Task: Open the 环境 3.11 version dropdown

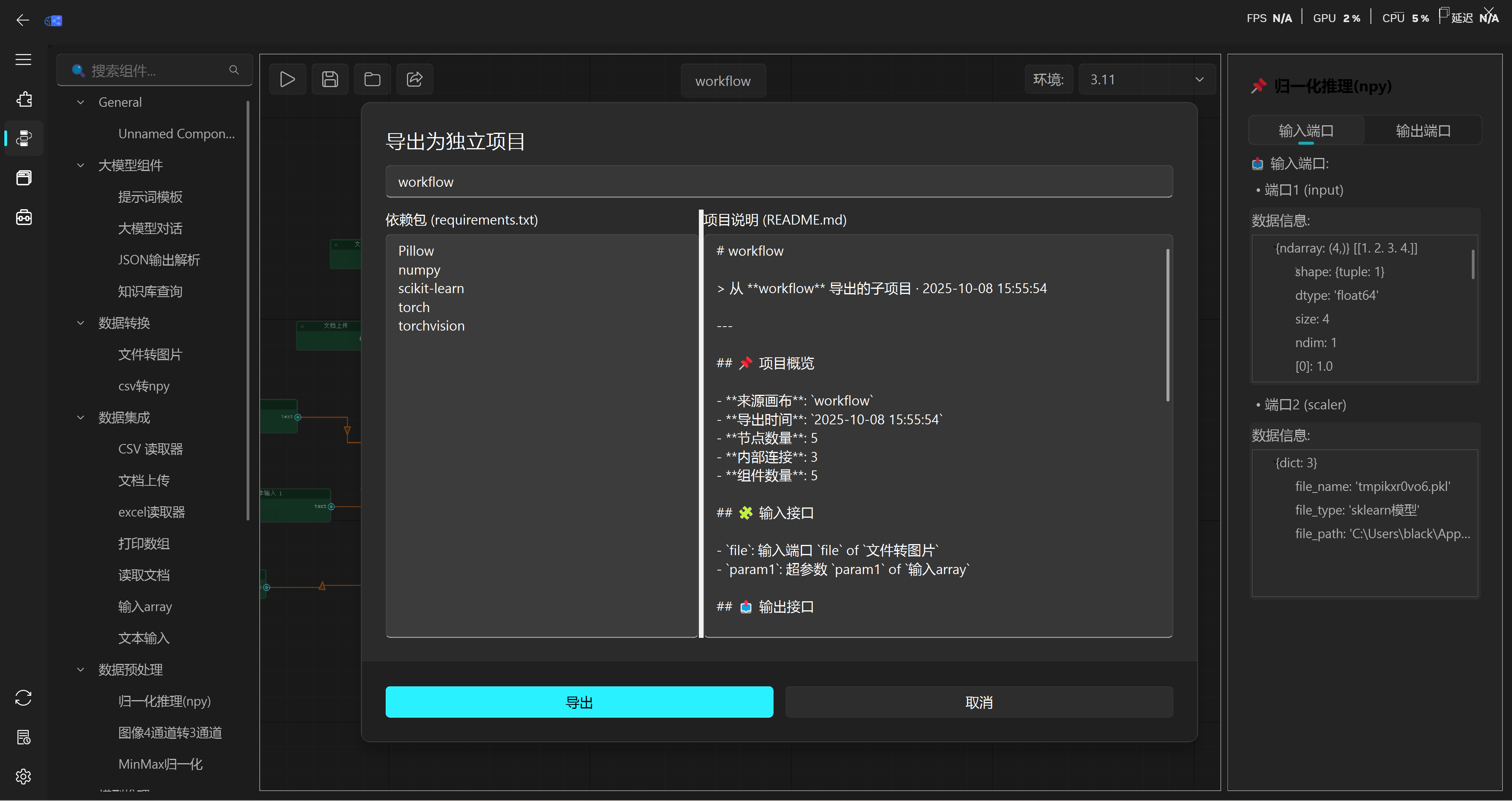Action: pyautogui.click(x=1147, y=79)
